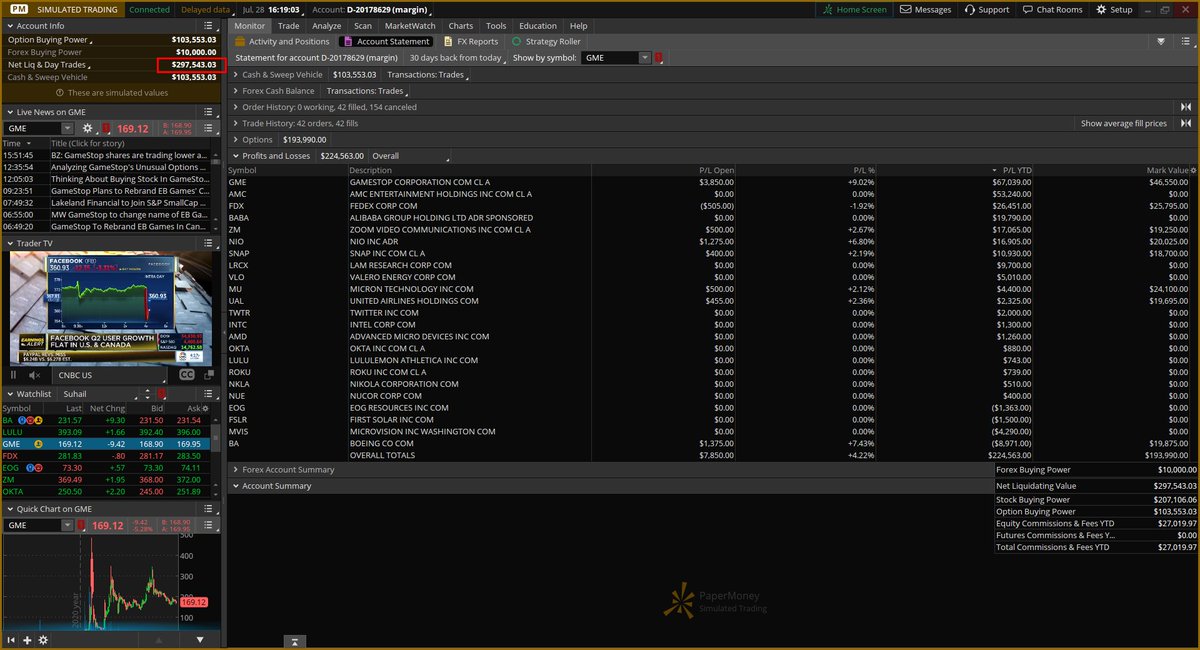Viewport: 1200px width, 650px height.
Task: Click Trade History expand-columns icon
Action: click(x=1186, y=123)
